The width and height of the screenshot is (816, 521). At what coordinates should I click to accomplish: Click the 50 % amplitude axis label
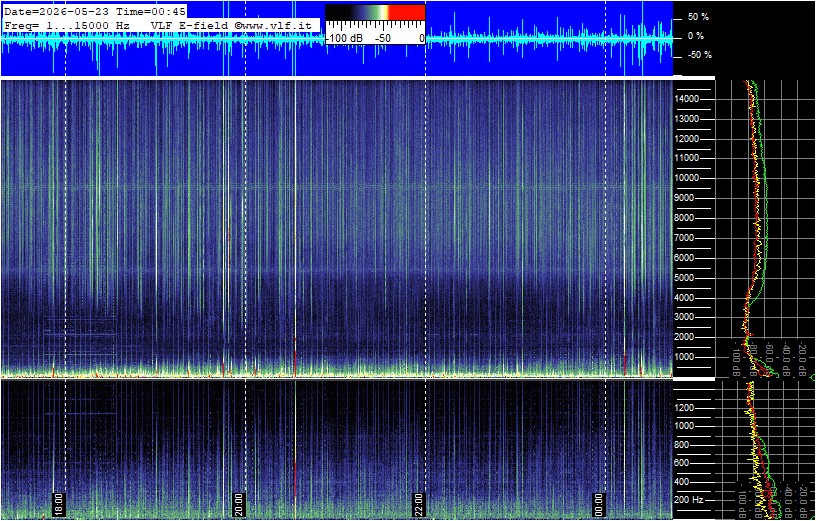(x=698, y=17)
